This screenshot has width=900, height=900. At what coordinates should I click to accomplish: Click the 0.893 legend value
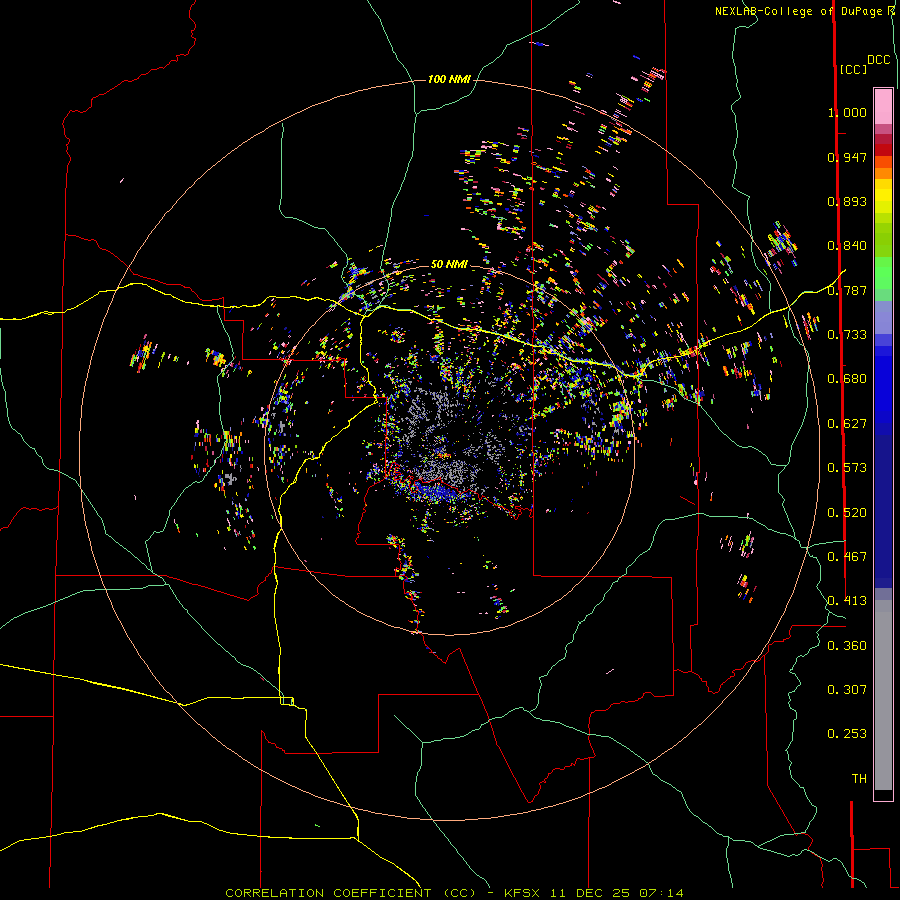pos(847,201)
